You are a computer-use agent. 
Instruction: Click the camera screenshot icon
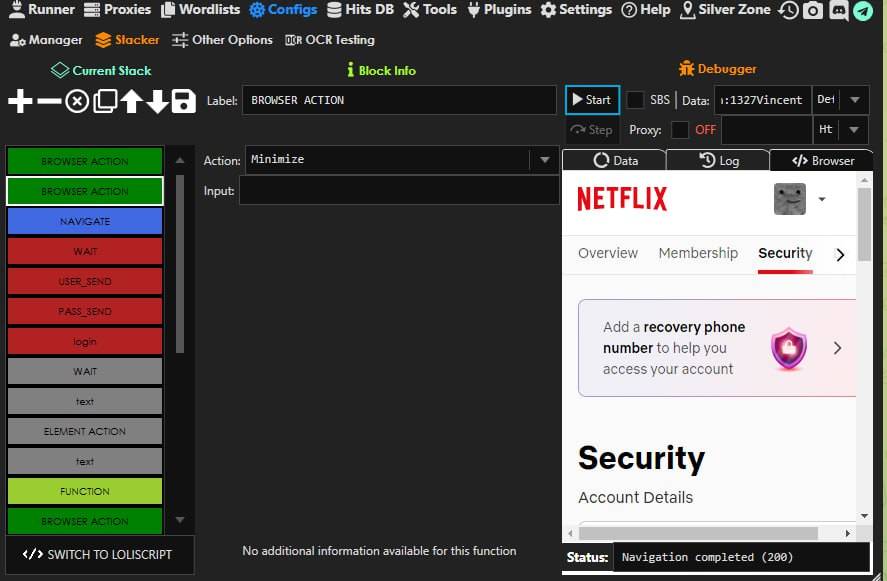coord(813,10)
